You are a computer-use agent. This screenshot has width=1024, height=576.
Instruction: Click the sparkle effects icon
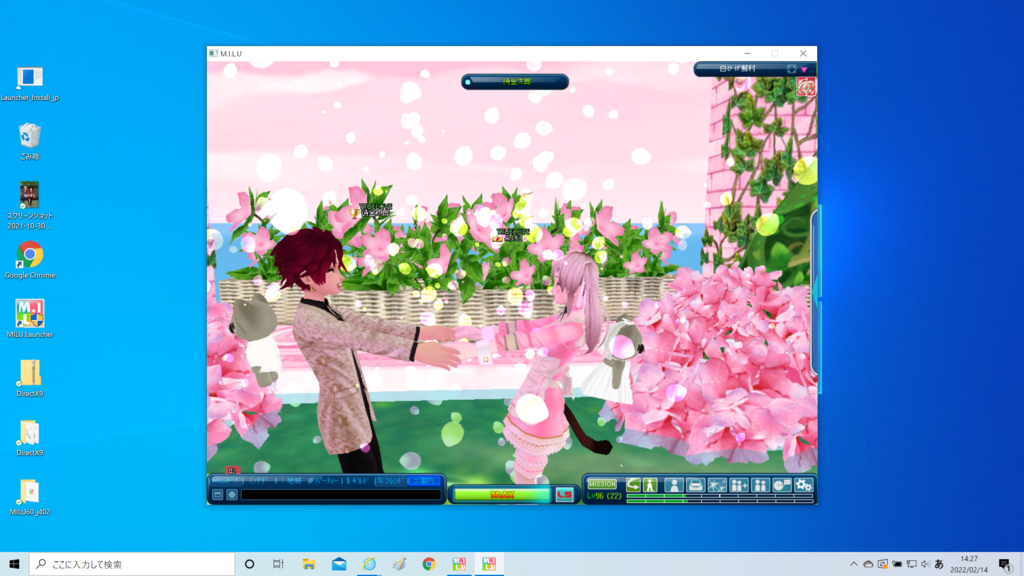coord(717,485)
